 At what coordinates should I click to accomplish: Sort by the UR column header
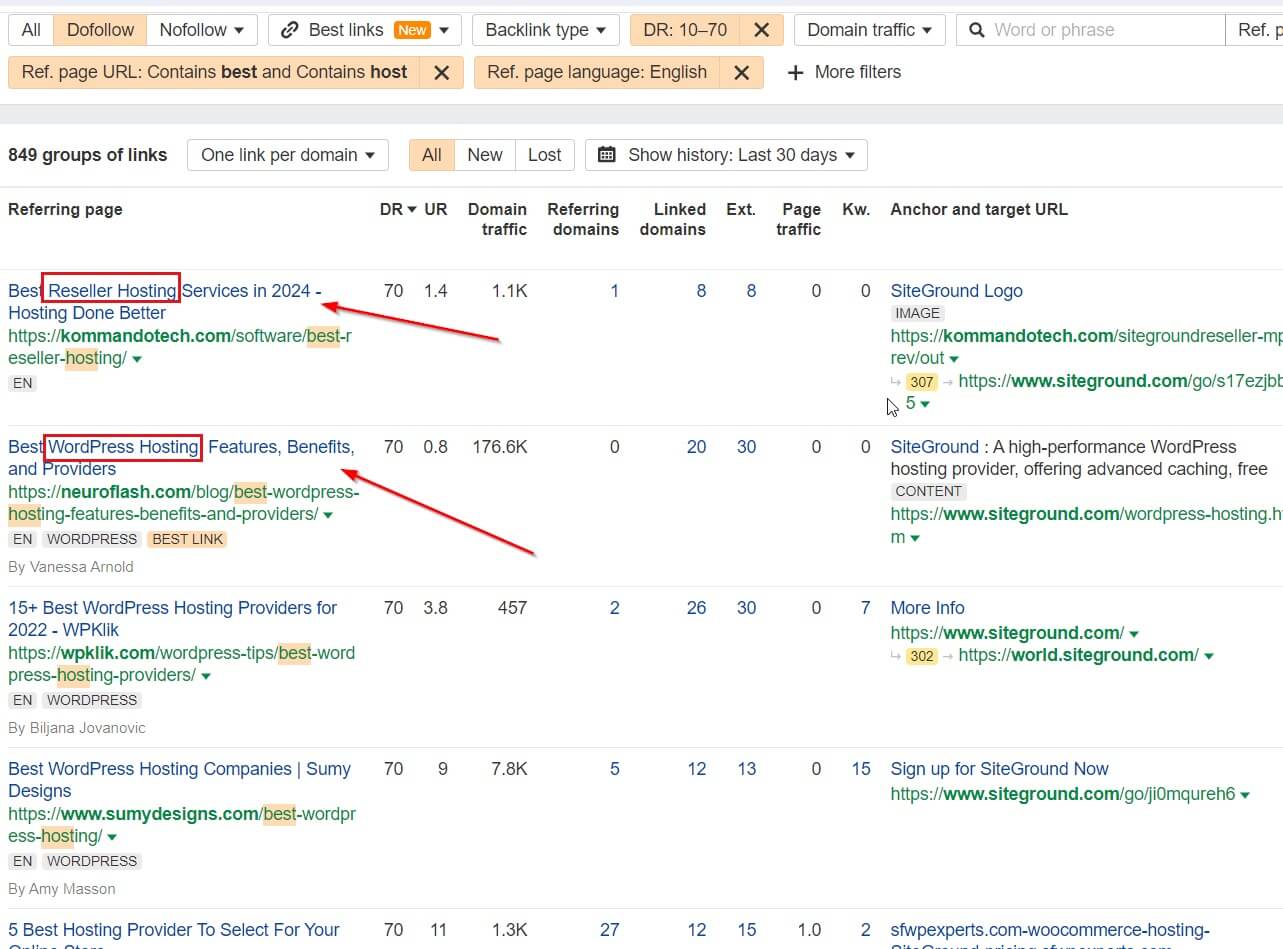(x=436, y=209)
